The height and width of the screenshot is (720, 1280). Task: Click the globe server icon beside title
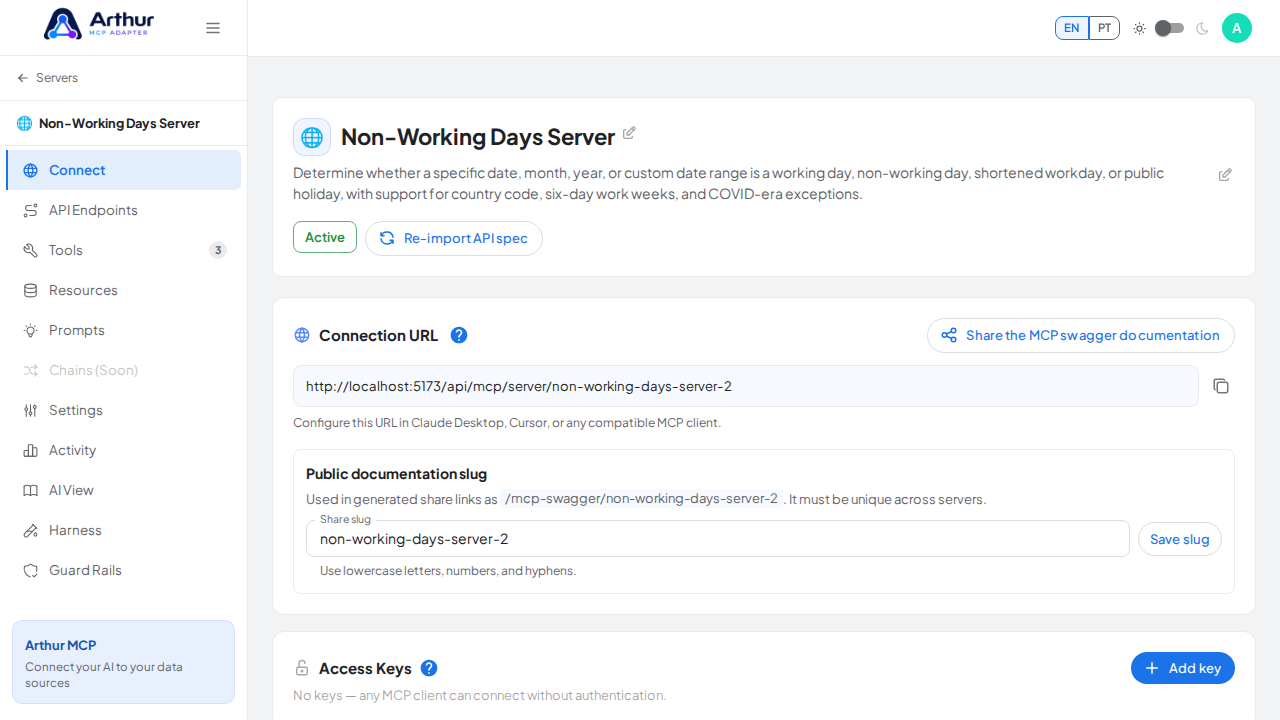(x=312, y=137)
